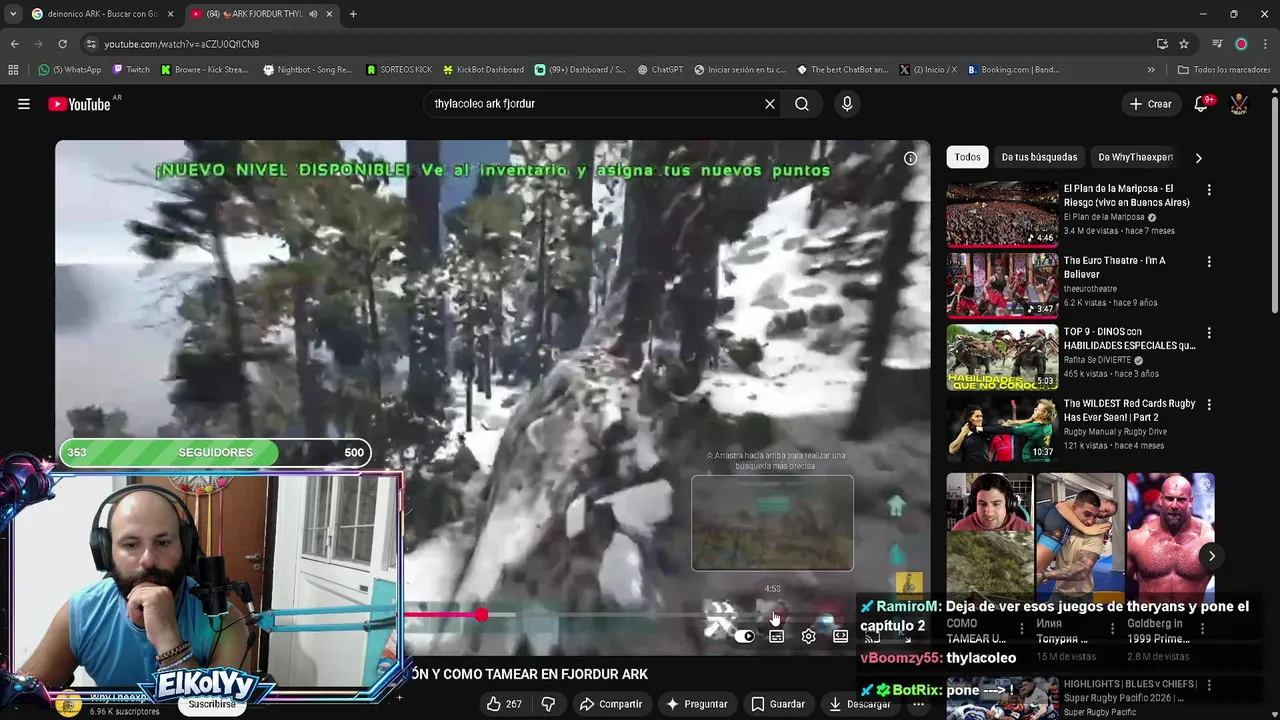Like the video with 267 likes
The height and width of the screenshot is (720, 1280).
click(504, 704)
